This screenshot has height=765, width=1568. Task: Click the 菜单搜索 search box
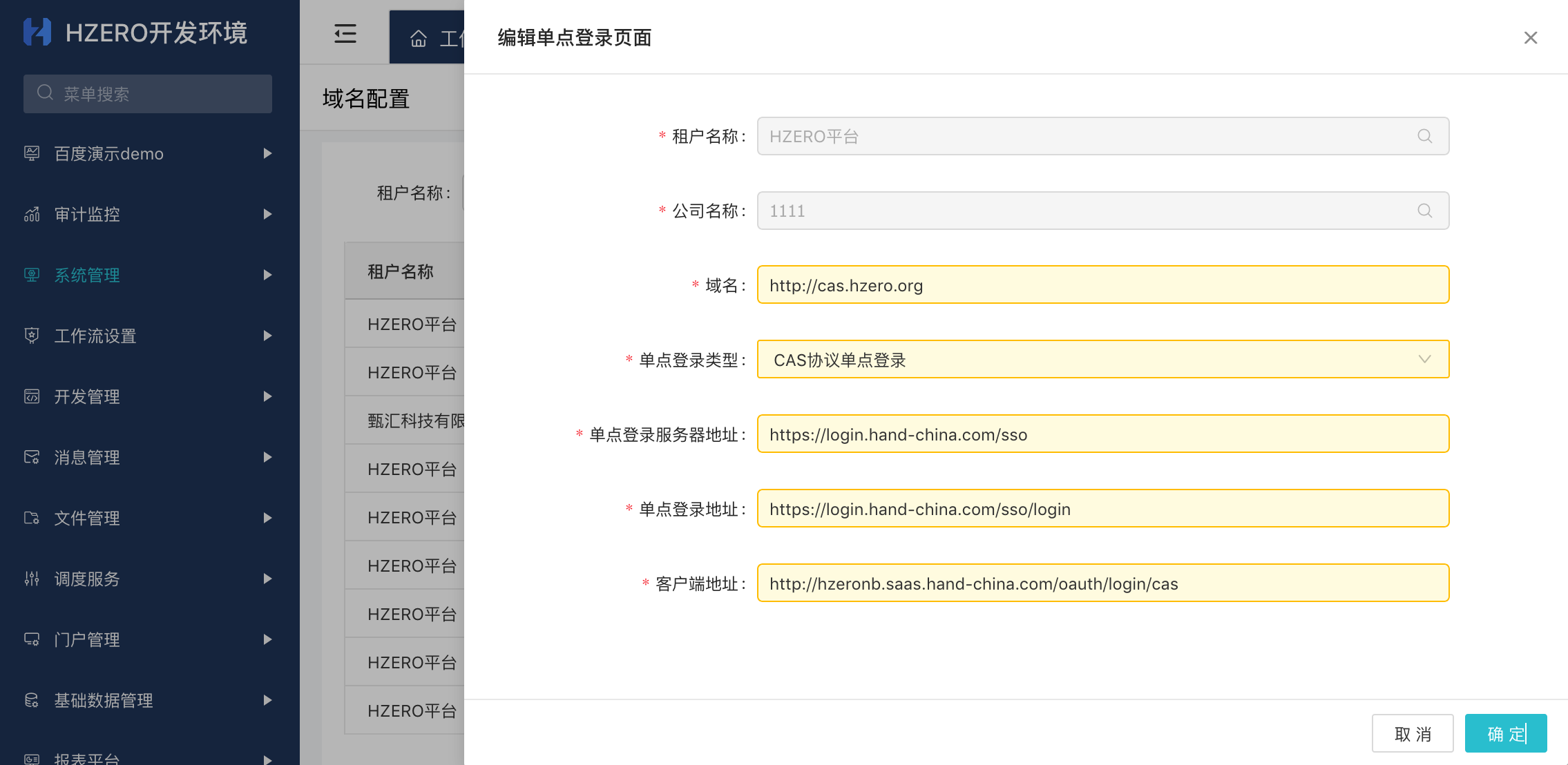(147, 94)
